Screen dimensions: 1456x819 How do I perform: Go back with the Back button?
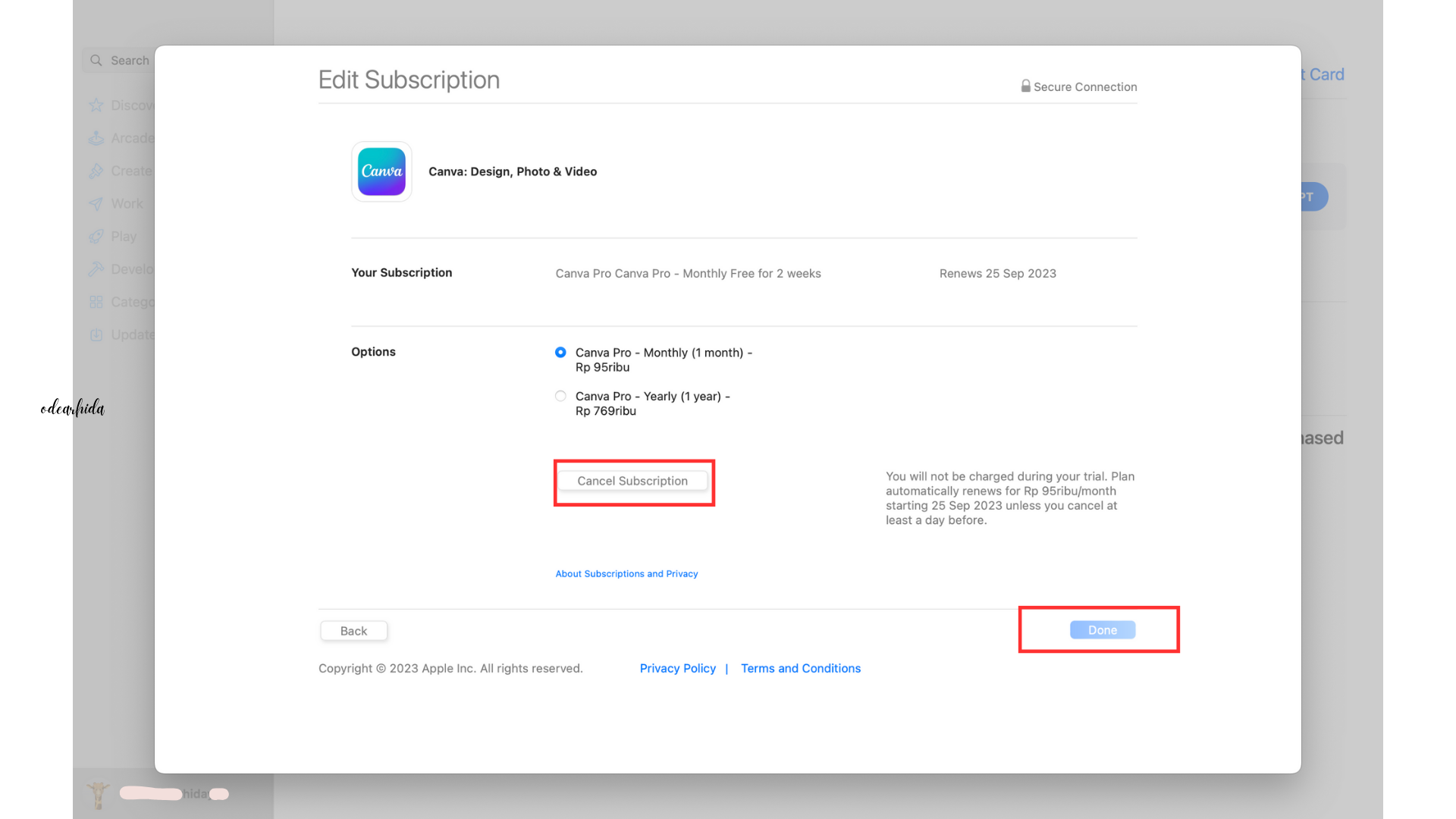click(x=353, y=631)
